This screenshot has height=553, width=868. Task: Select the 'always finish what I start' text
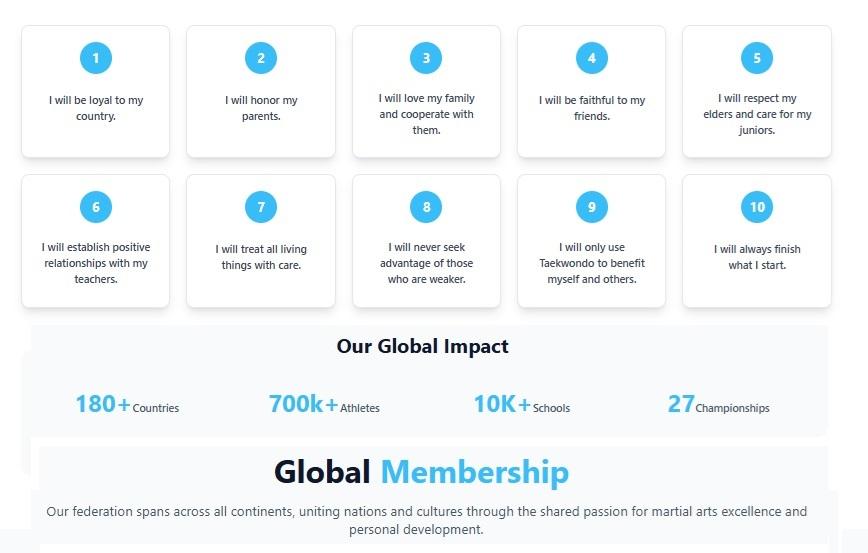[x=757, y=257]
